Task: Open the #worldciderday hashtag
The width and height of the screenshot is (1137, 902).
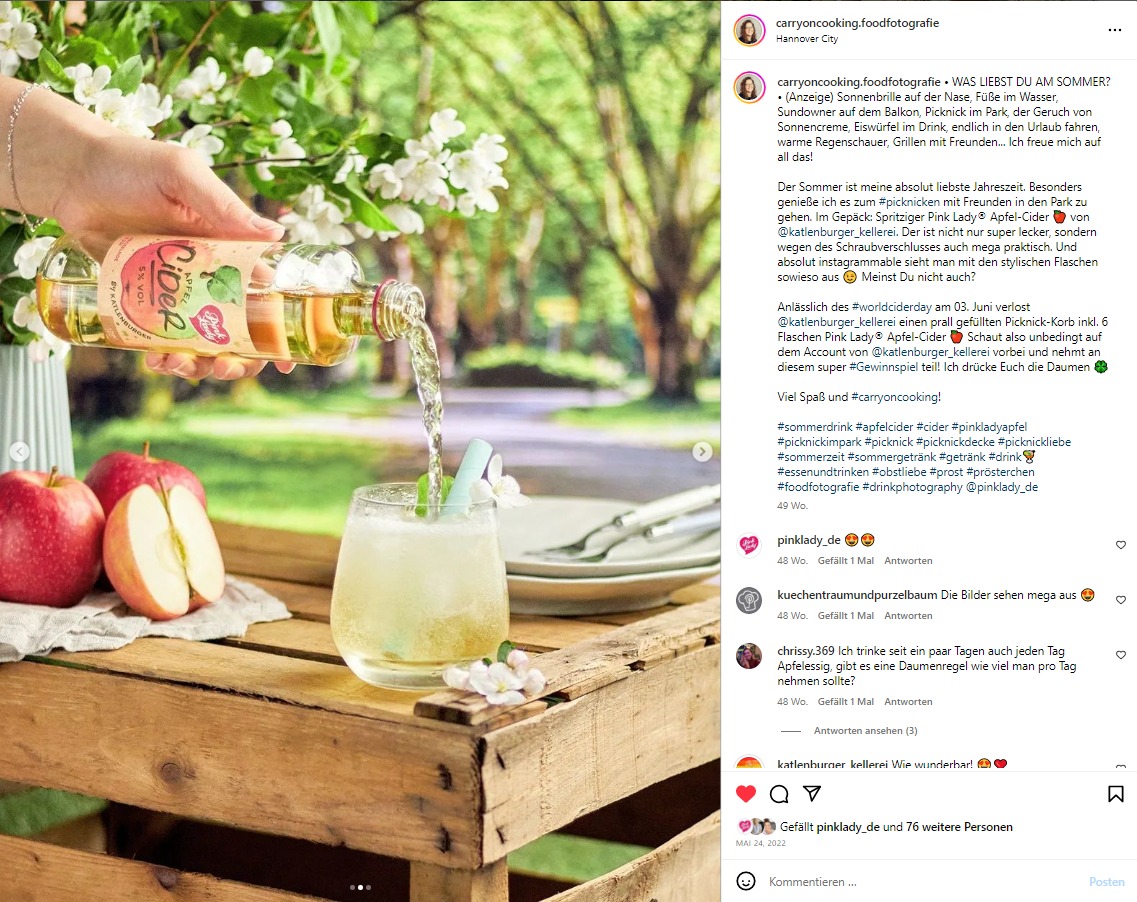Action: point(891,307)
